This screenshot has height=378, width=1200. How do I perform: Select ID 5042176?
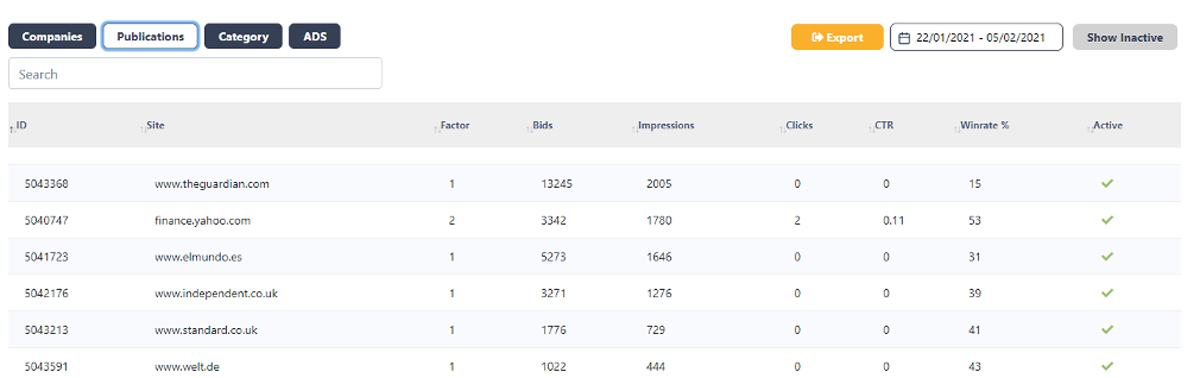coord(47,293)
